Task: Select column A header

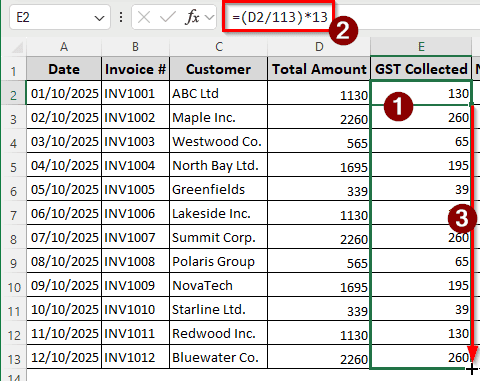Action: click(64, 47)
